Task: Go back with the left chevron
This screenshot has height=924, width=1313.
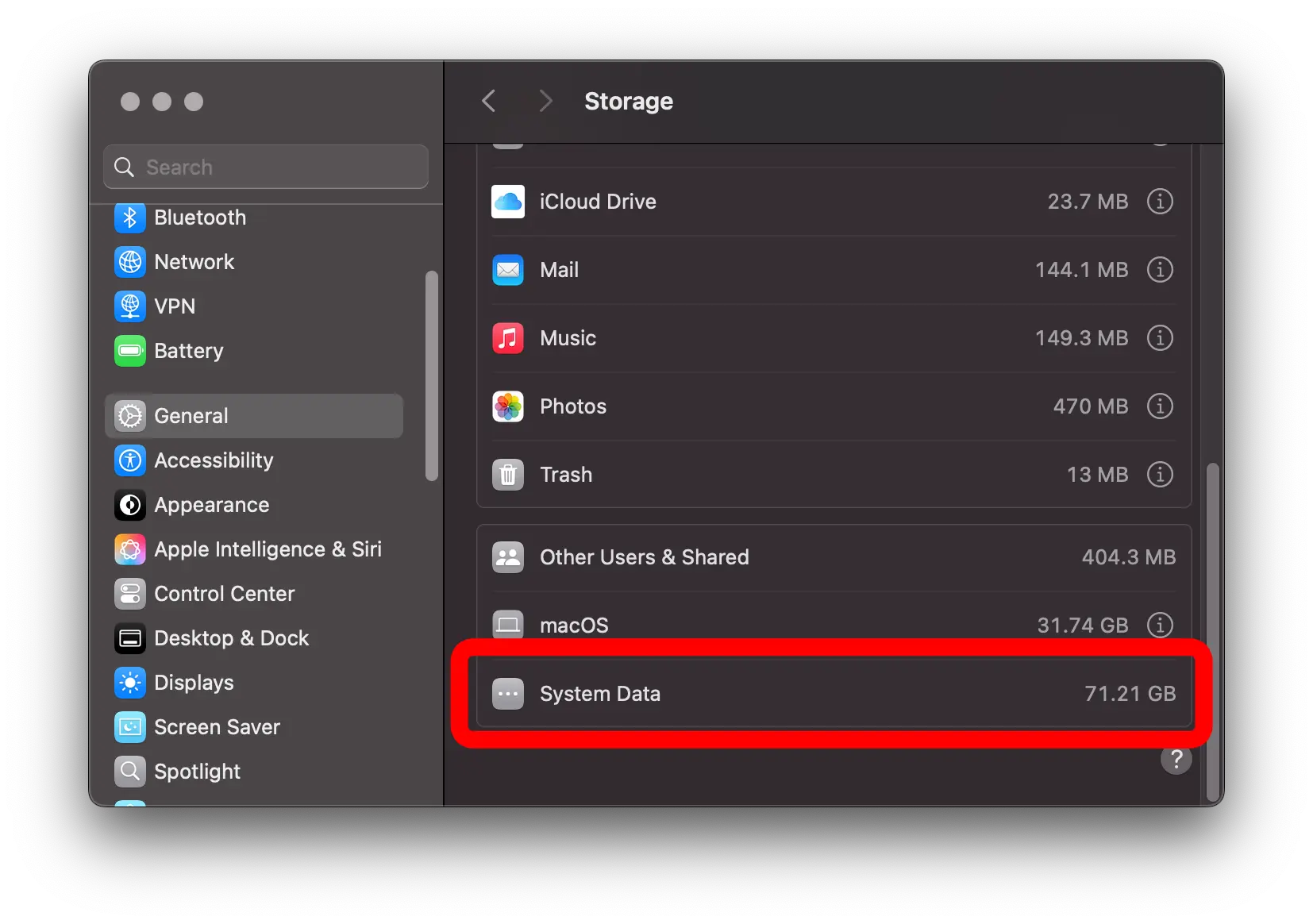Action: coord(489,102)
